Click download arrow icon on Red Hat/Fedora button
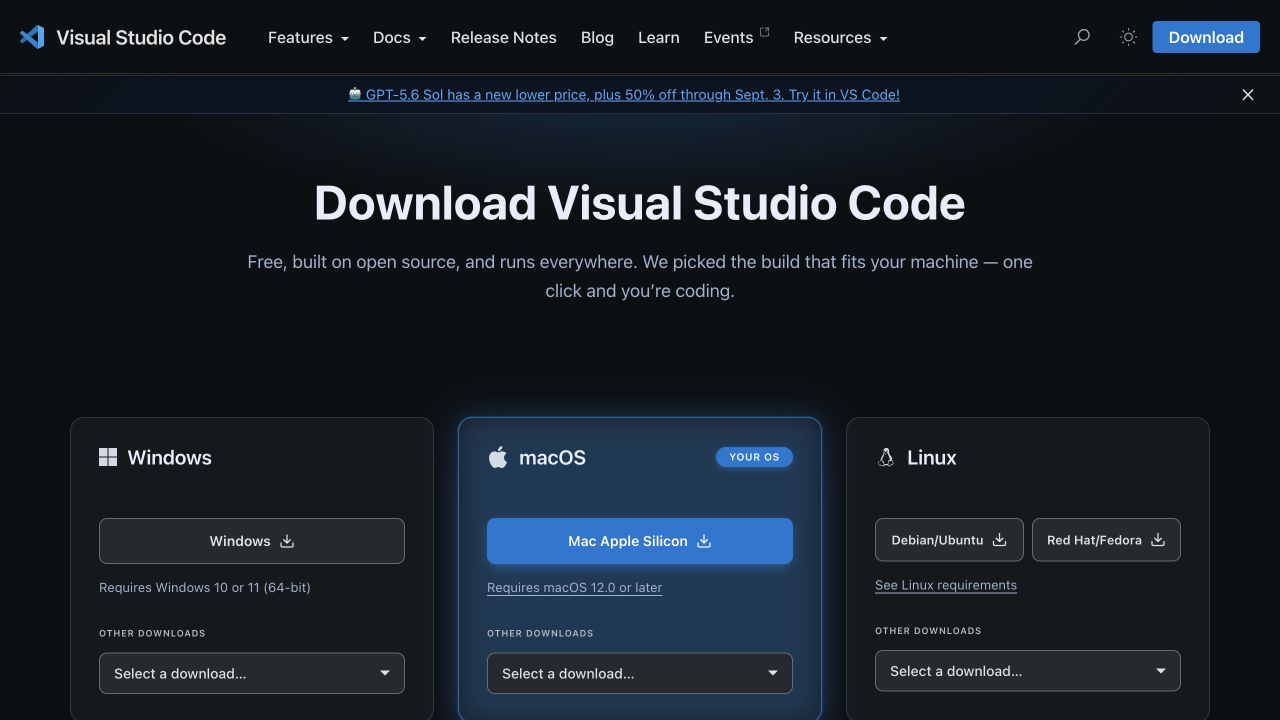Screen dimensions: 1280x720 (x=1158, y=540)
